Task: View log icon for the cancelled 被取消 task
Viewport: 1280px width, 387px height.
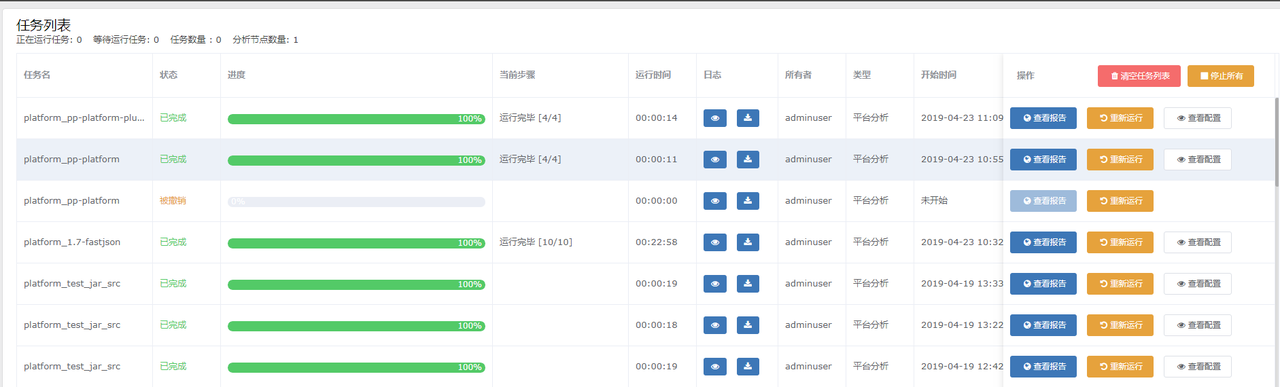Action: (715, 200)
